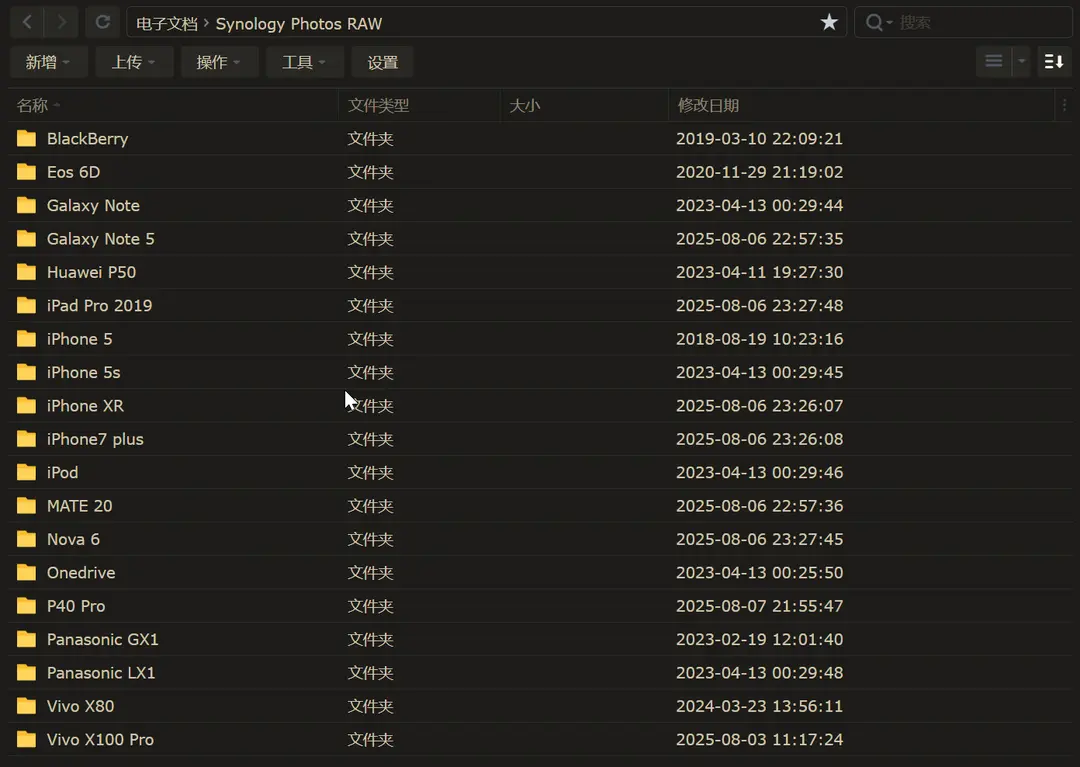Sort by the 名称 column header

[33, 105]
